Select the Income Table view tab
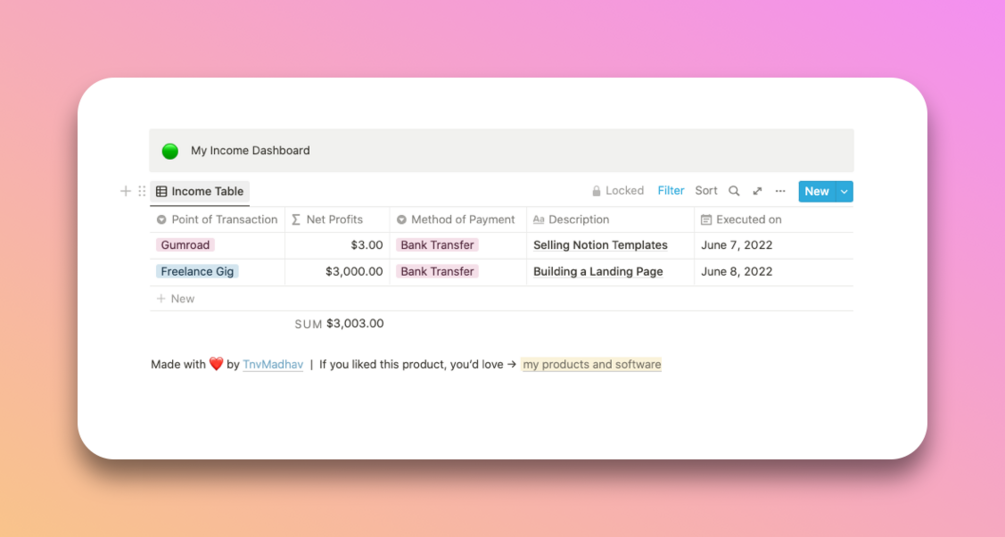 pos(200,191)
